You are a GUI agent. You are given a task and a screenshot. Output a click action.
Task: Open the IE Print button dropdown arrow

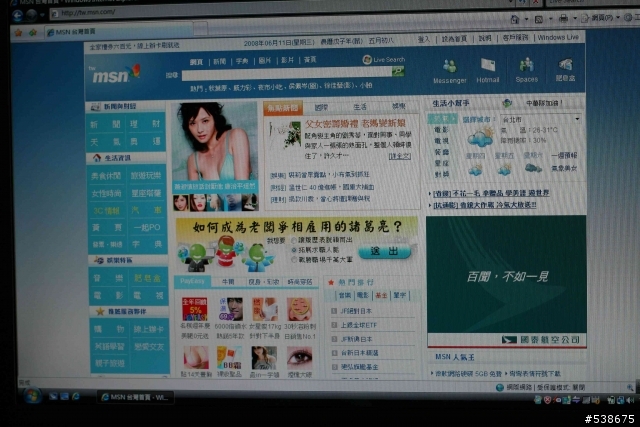[575, 18]
